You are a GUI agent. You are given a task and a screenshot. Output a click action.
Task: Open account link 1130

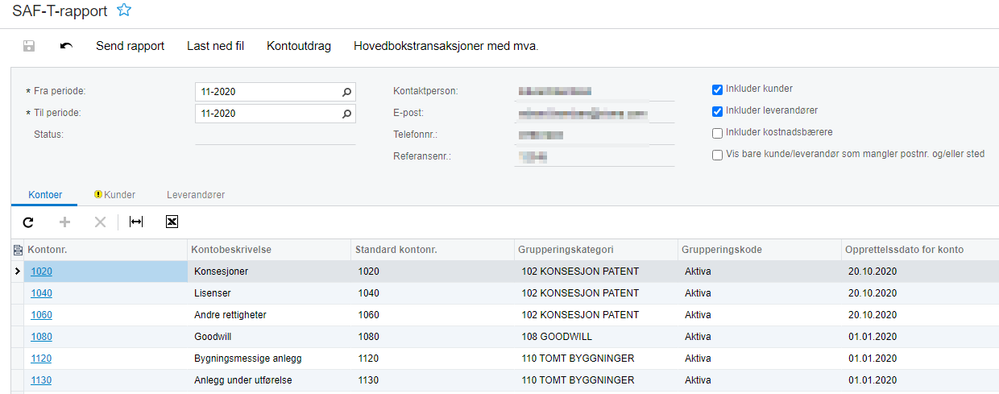click(x=41, y=380)
